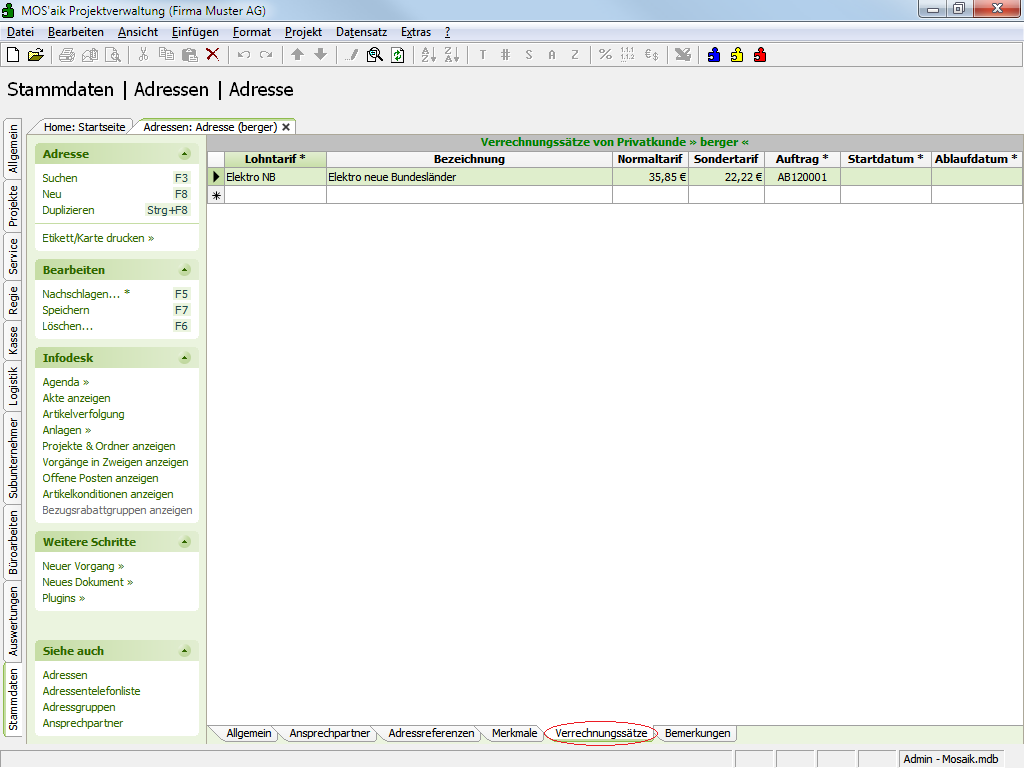Open the Extras menu

416,32
